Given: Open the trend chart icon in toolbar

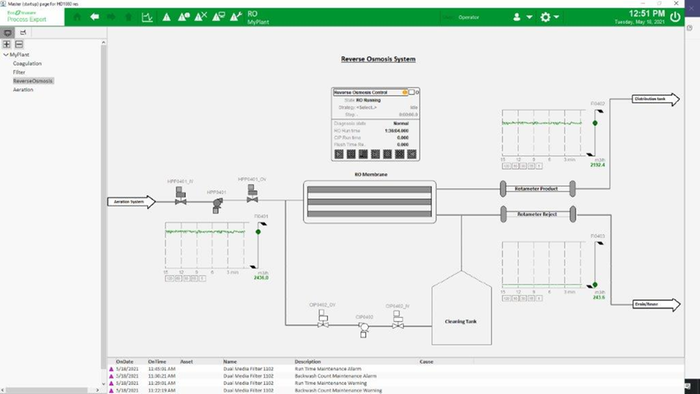Looking at the screenshot, I should click(x=147, y=17).
